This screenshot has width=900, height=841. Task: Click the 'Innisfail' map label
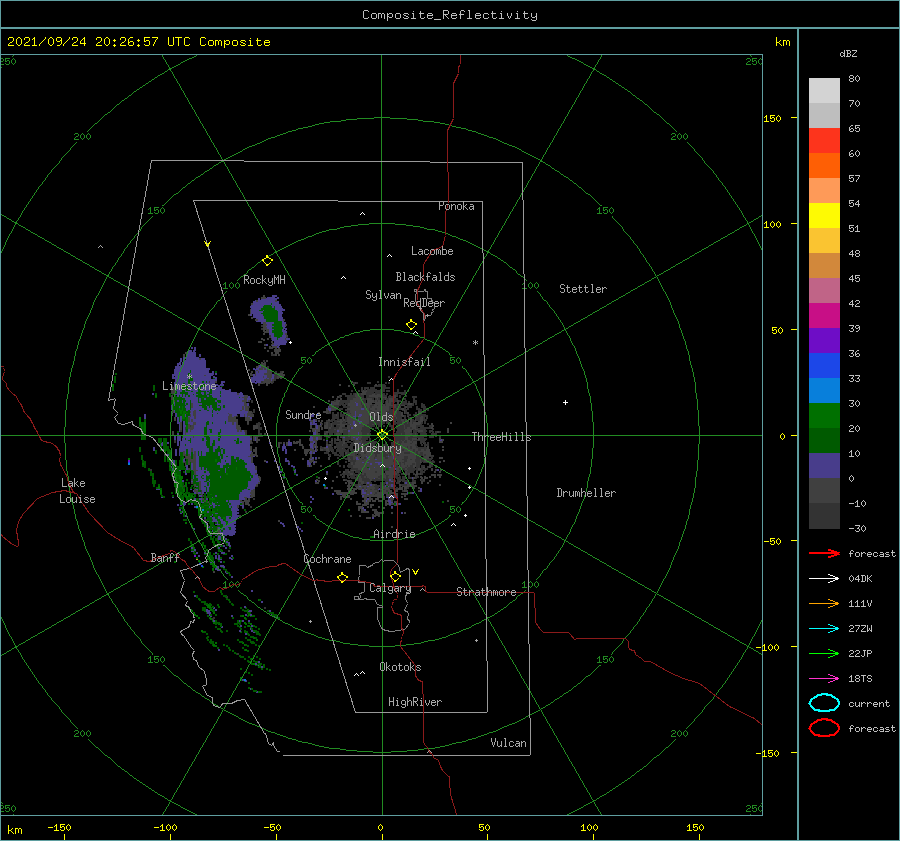(404, 362)
